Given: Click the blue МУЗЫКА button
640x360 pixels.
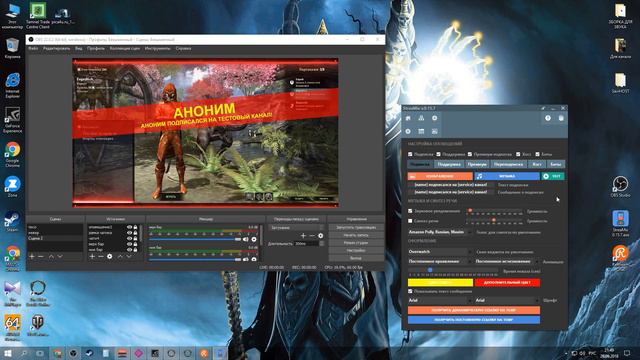Looking at the screenshot, I should tap(507, 176).
